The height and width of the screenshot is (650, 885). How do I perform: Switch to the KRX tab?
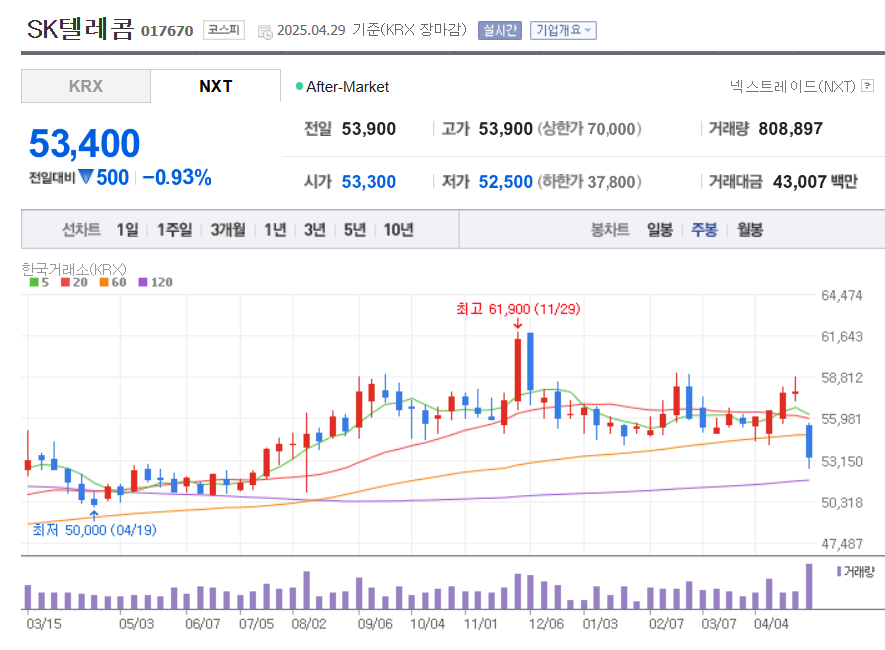[86, 86]
